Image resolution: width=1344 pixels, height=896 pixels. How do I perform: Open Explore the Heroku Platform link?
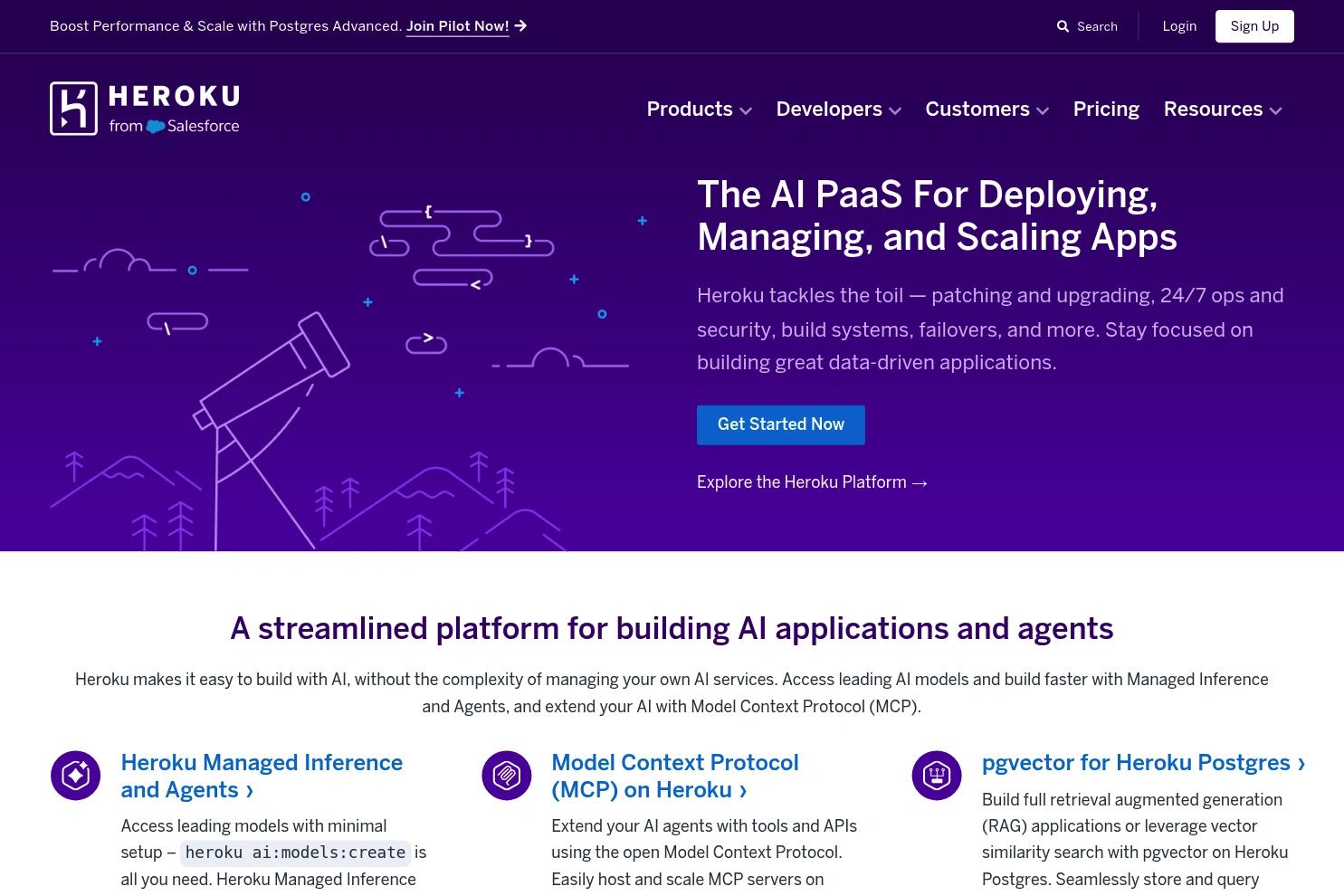(812, 482)
